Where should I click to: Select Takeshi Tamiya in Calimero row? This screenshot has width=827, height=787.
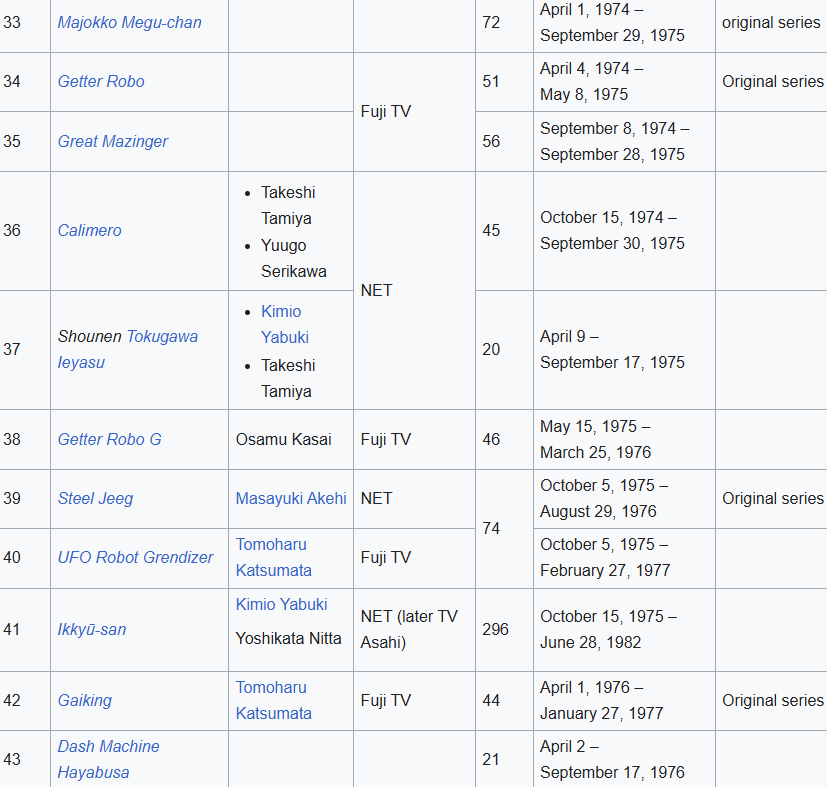coord(288,206)
